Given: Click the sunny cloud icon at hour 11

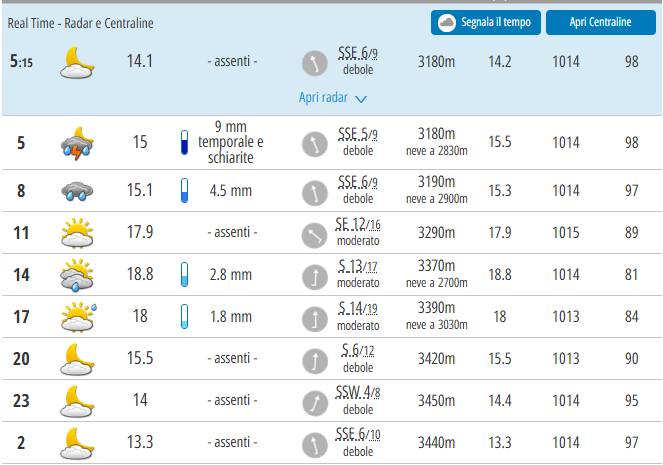Looking at the screenshot, I should (x=77, y=233).
